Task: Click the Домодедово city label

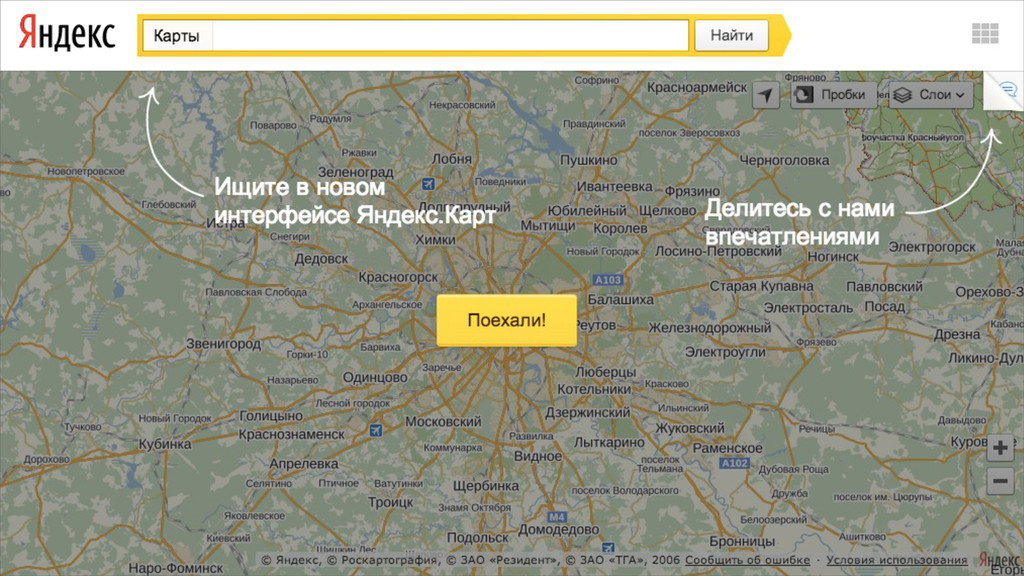Action: click(x=559, y=530)
